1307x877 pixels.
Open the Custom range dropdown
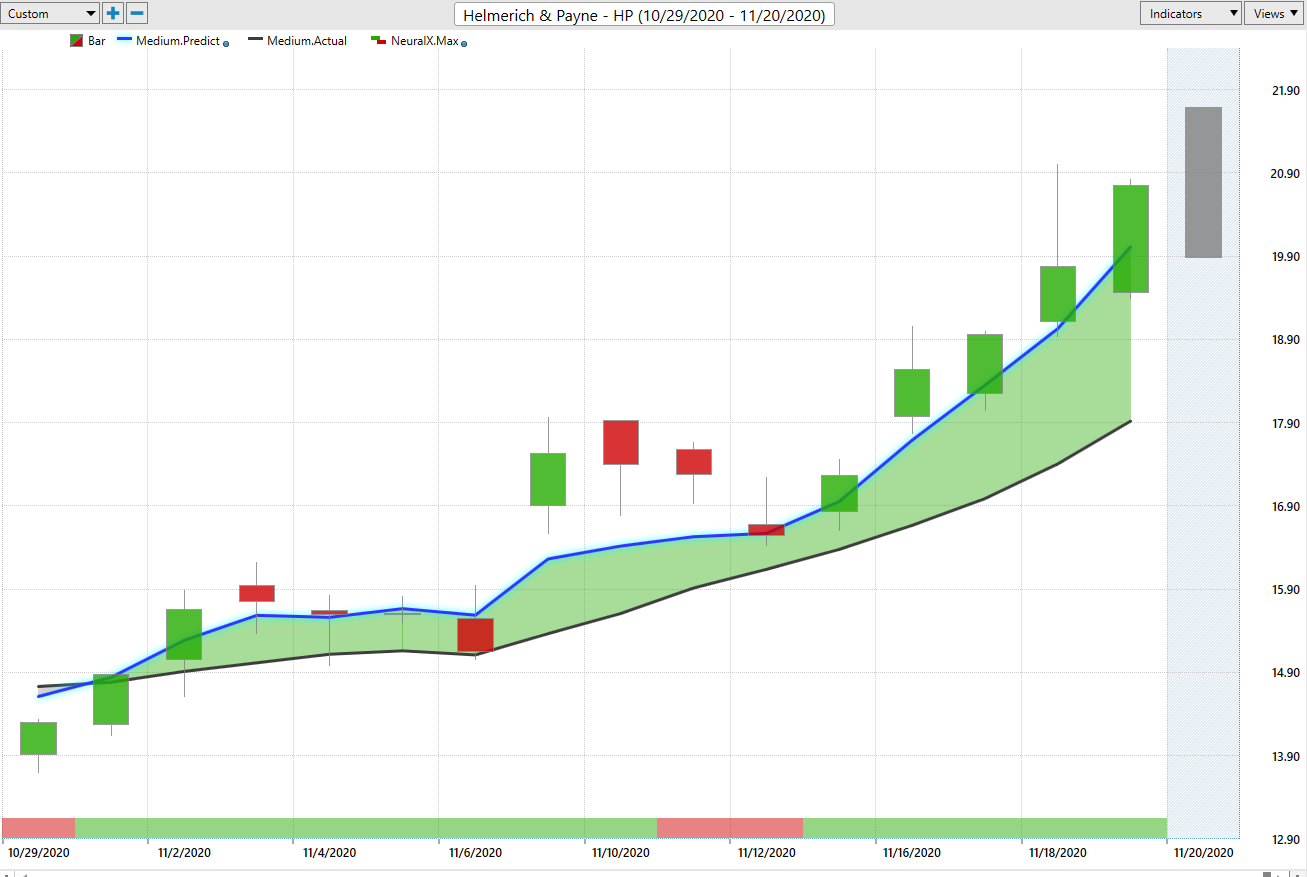(50, 13)
